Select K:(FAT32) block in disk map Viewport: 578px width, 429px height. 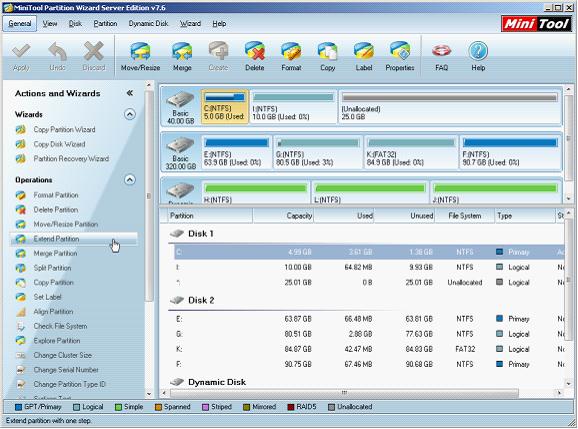411,152
